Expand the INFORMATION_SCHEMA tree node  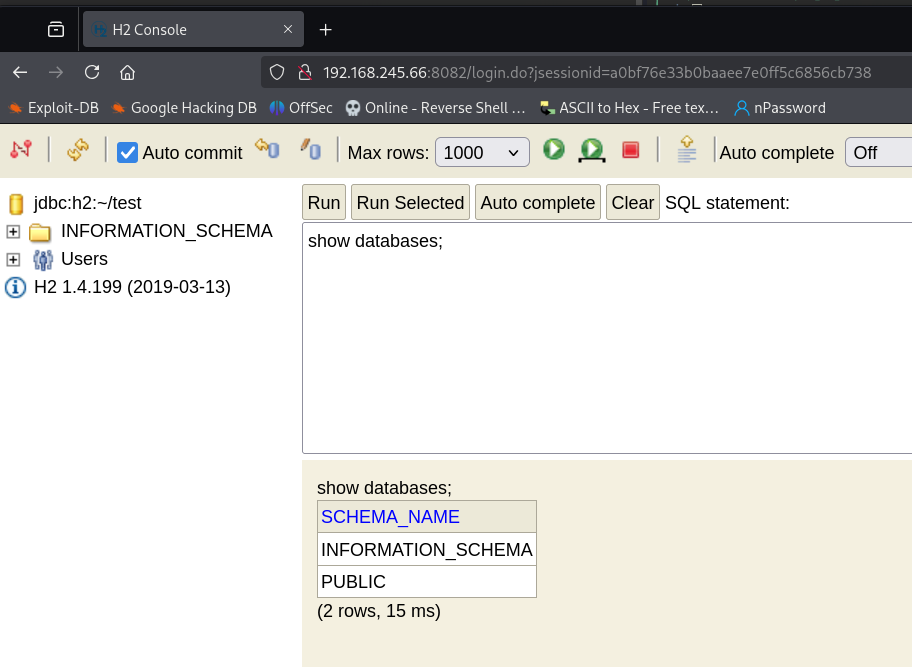point(13,231)
